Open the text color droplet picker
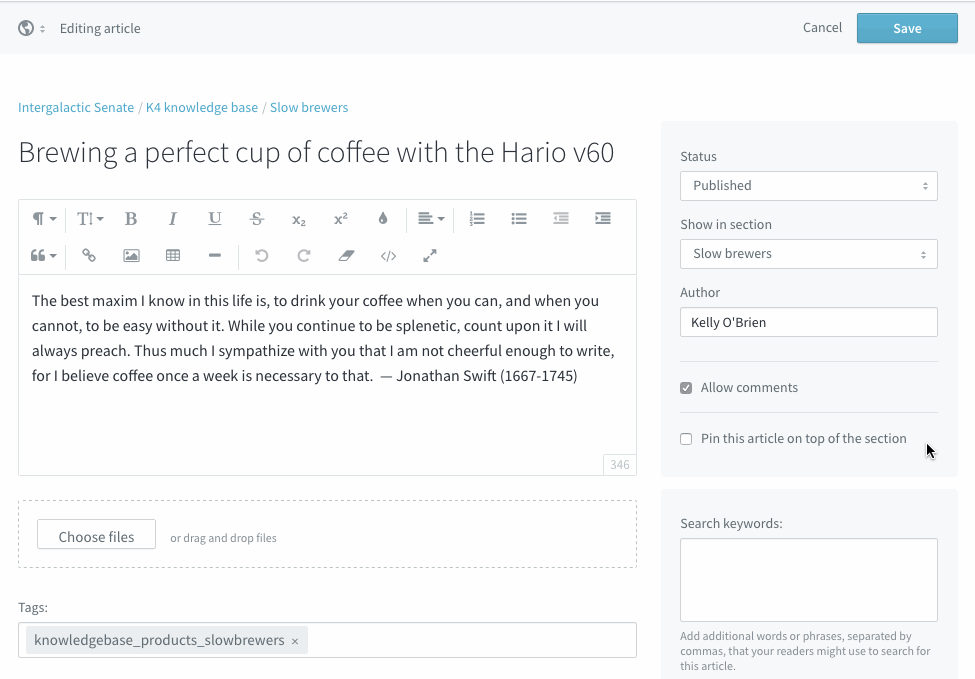Image resolution: width=975 pixels, height=679 pixels. [x=383, y=219]
